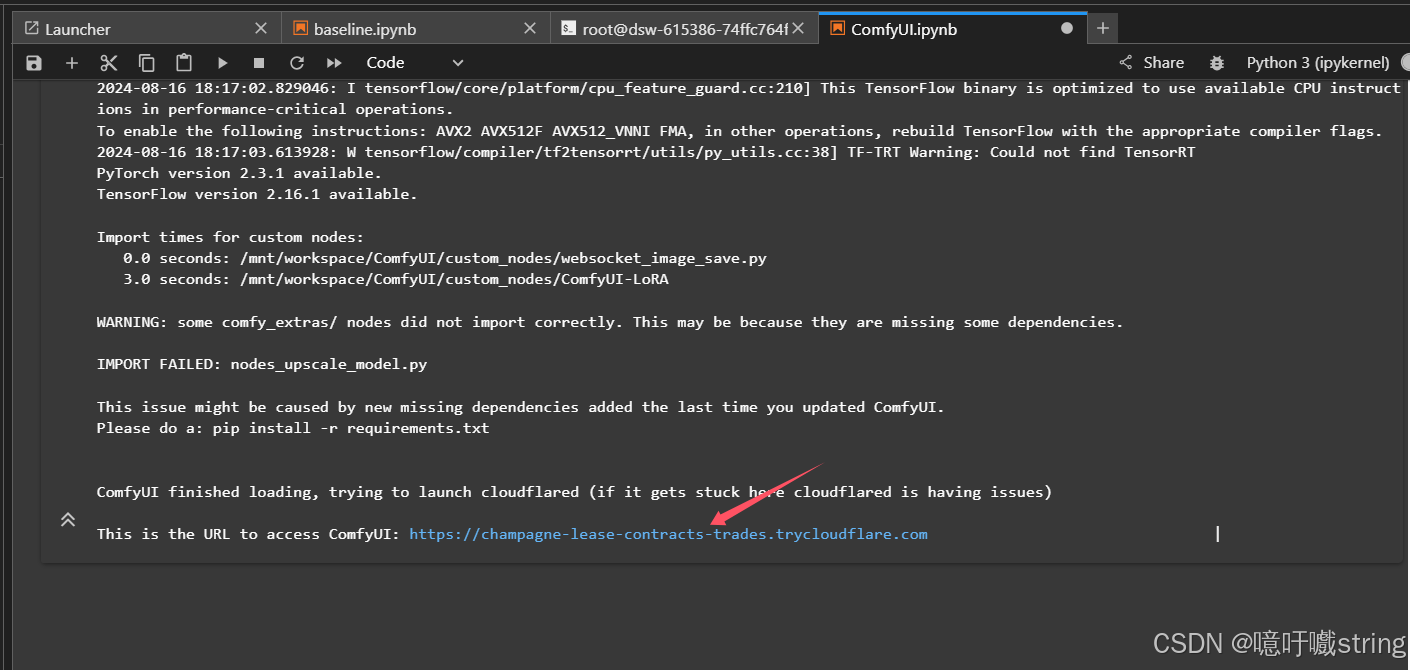Click the websocket_image_save.py path line
The image size is (1410, 670).
click(x=445, y=258)
